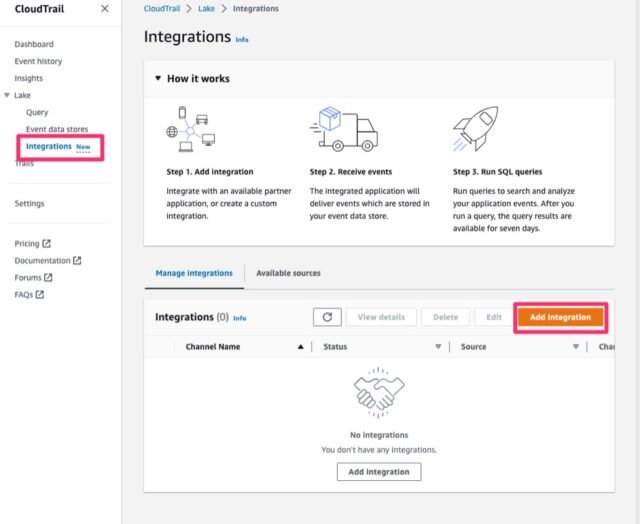Open the Source column sort arrow
The height and width of the screenshot is (524, 640).
pos(576,346)
